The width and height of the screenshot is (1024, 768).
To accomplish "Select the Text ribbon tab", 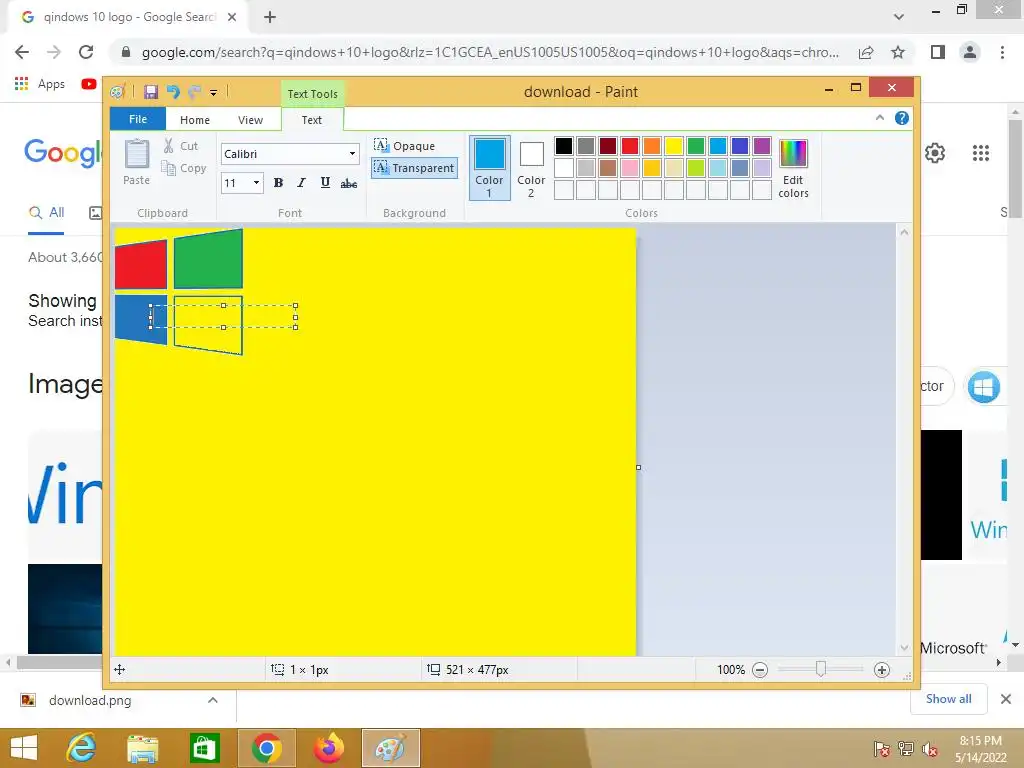I will point(312,120).
